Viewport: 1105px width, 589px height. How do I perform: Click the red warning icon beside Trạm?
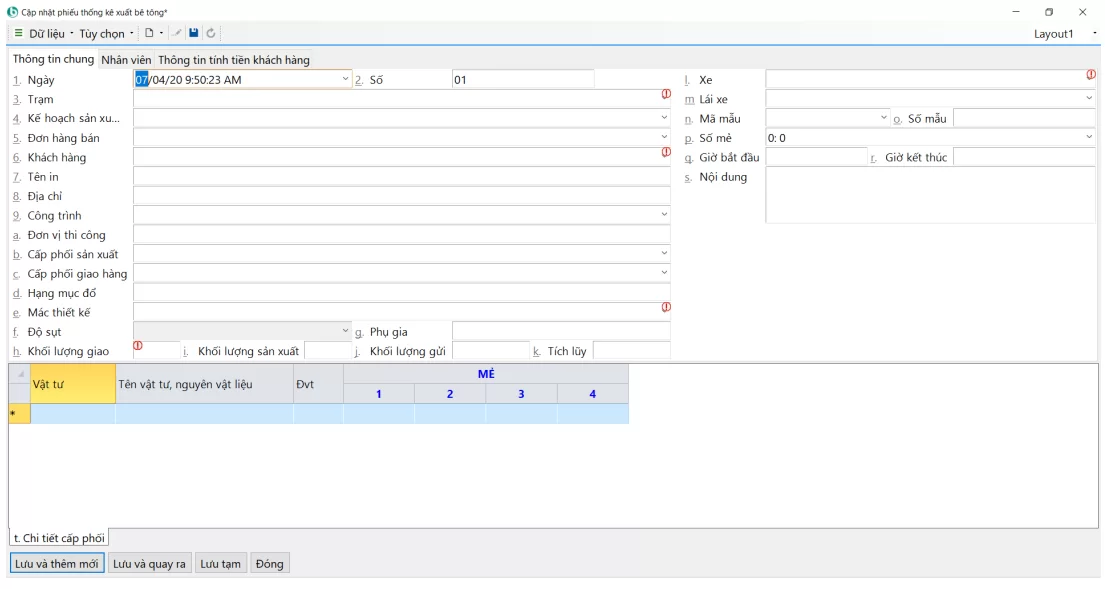[666, 95]
